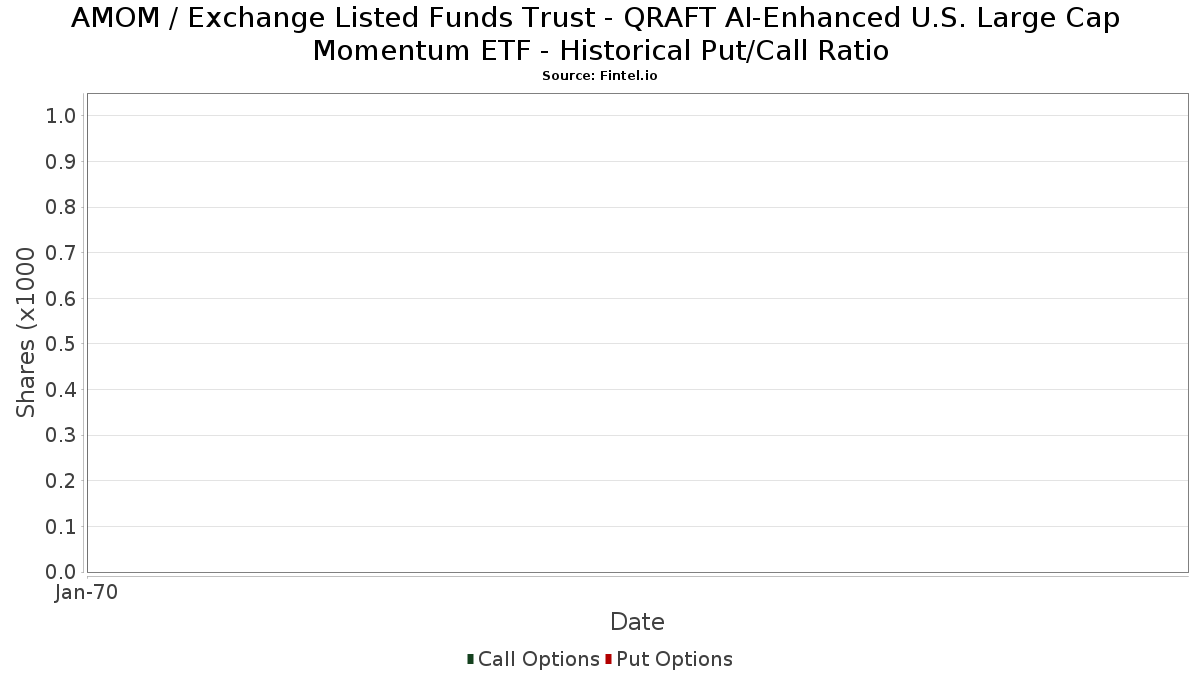Click the 0.3 y-axis tick label

tap(61, 435)
